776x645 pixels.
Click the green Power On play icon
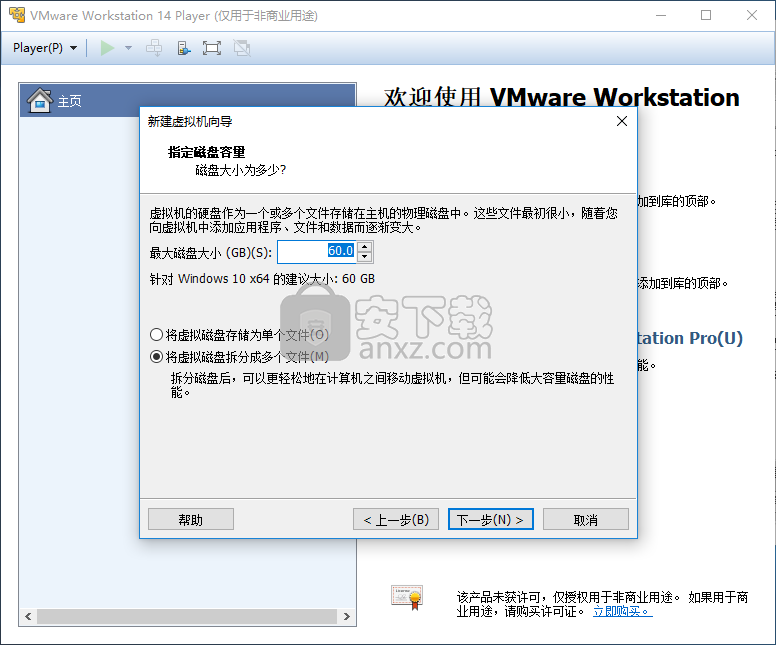107,48
